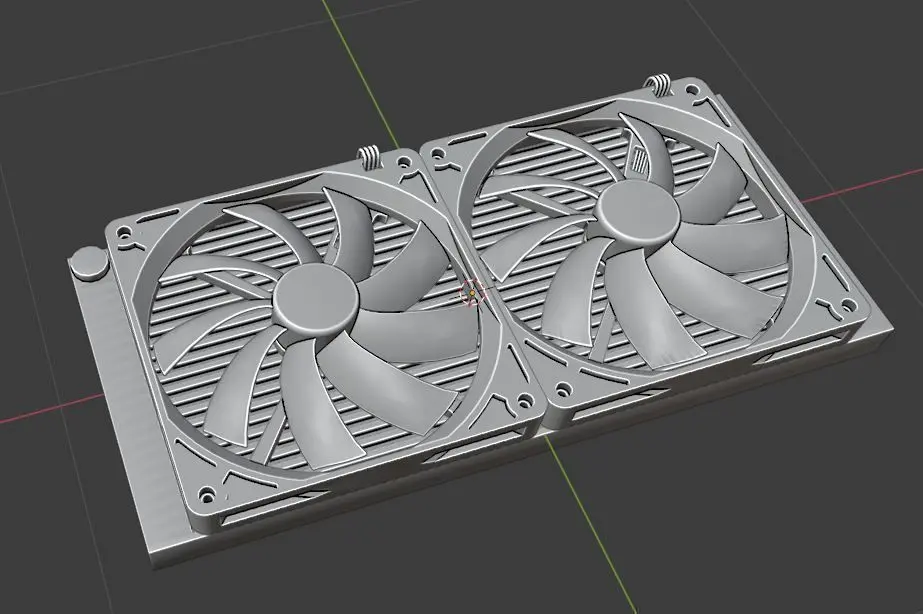Click the round cap on the radiator's left end

point(90,262)
